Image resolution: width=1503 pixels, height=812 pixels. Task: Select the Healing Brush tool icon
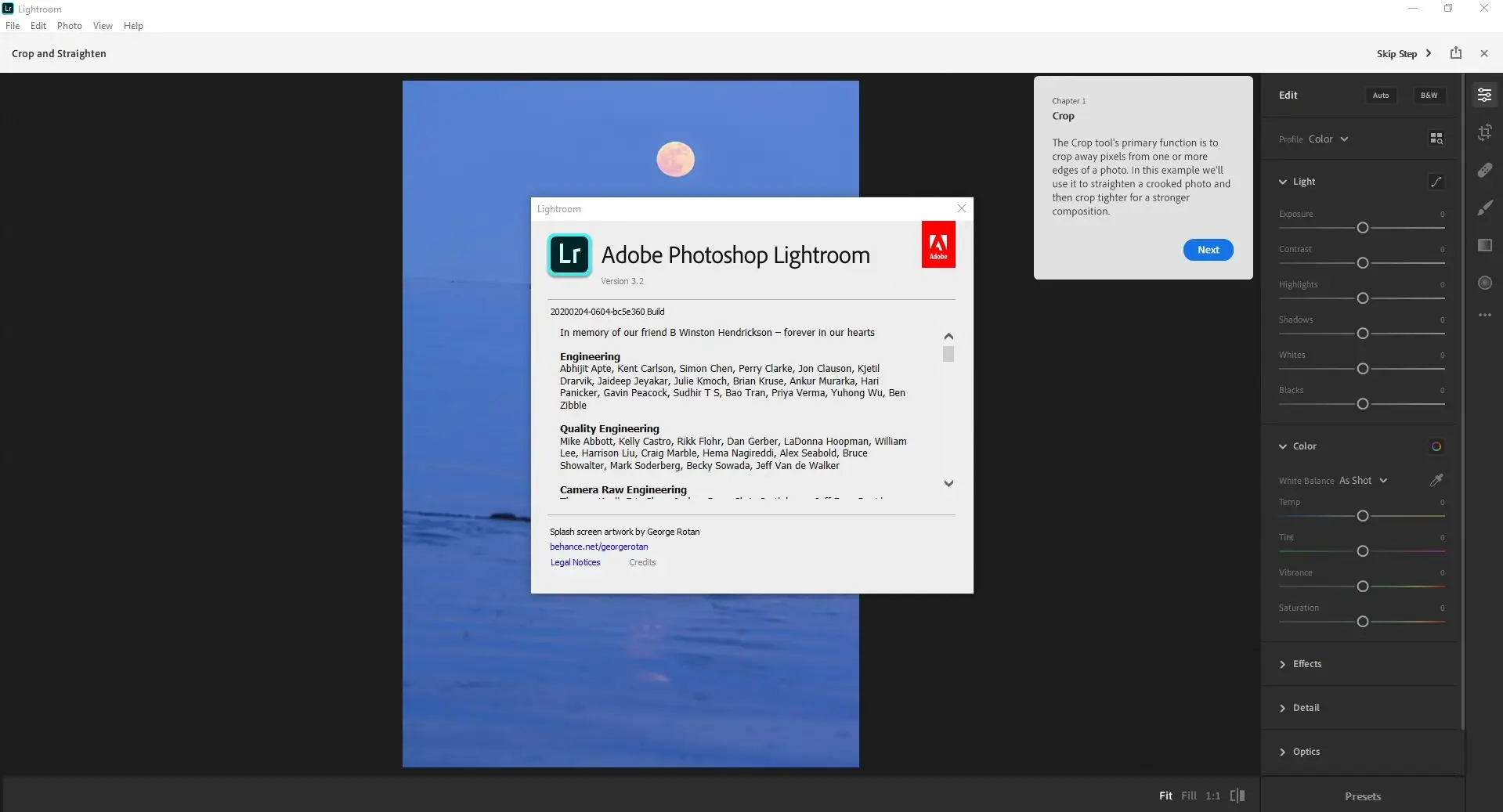(1483, 170)
